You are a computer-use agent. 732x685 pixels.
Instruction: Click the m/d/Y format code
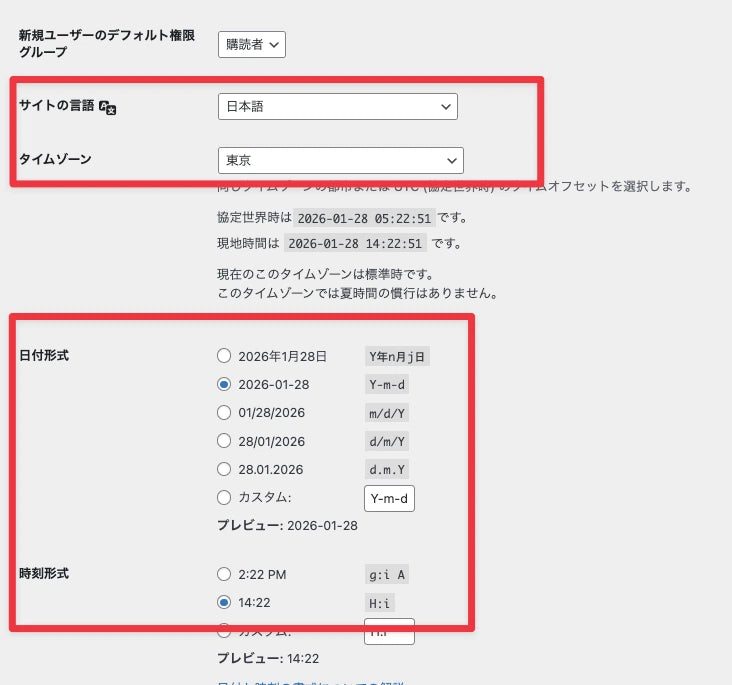(387, 413)
